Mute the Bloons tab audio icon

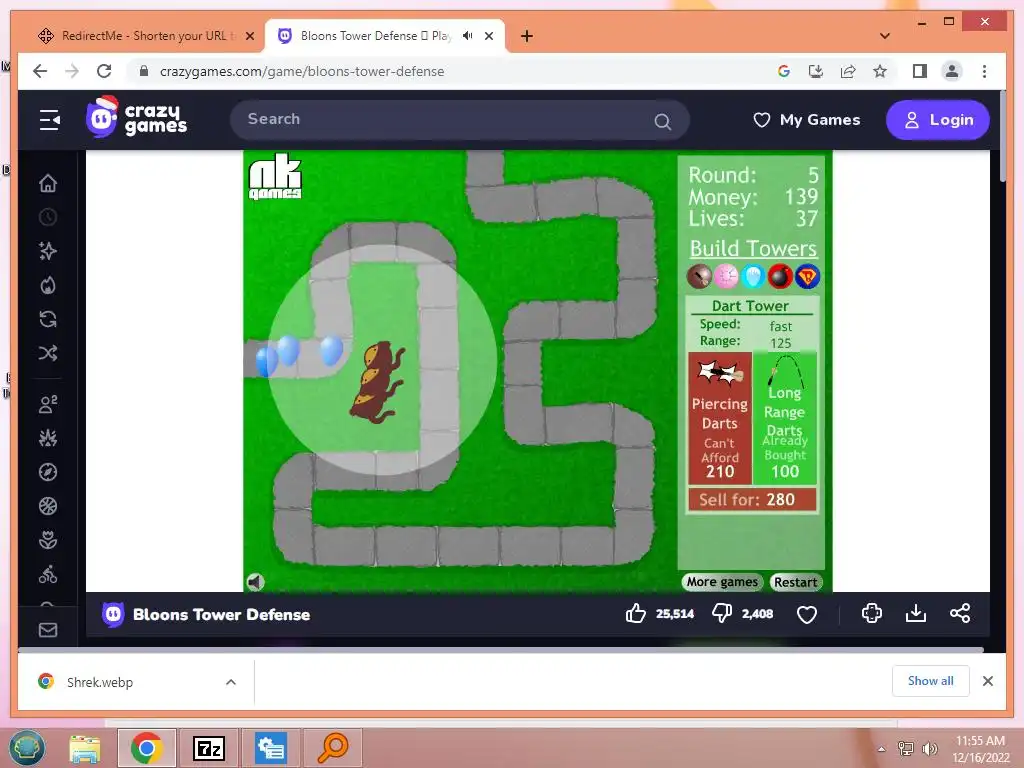[468, 36]
